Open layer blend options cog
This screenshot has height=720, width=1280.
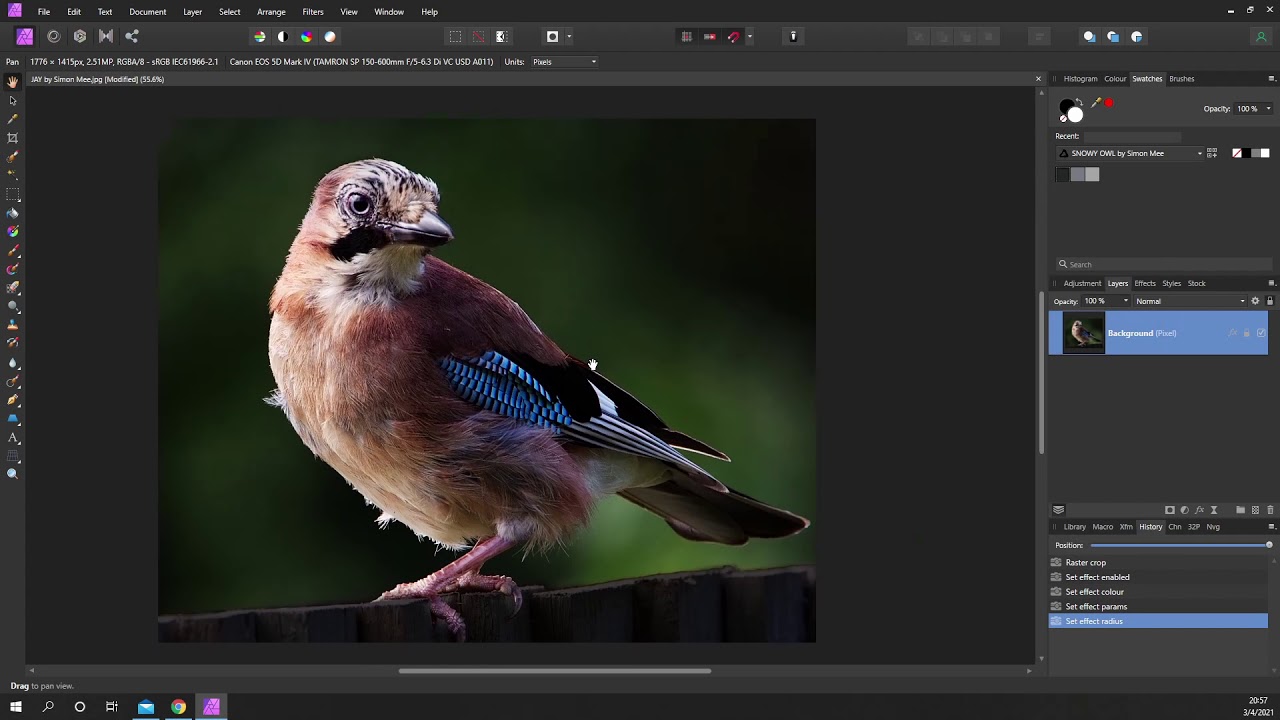click(x=1255, y=301)
